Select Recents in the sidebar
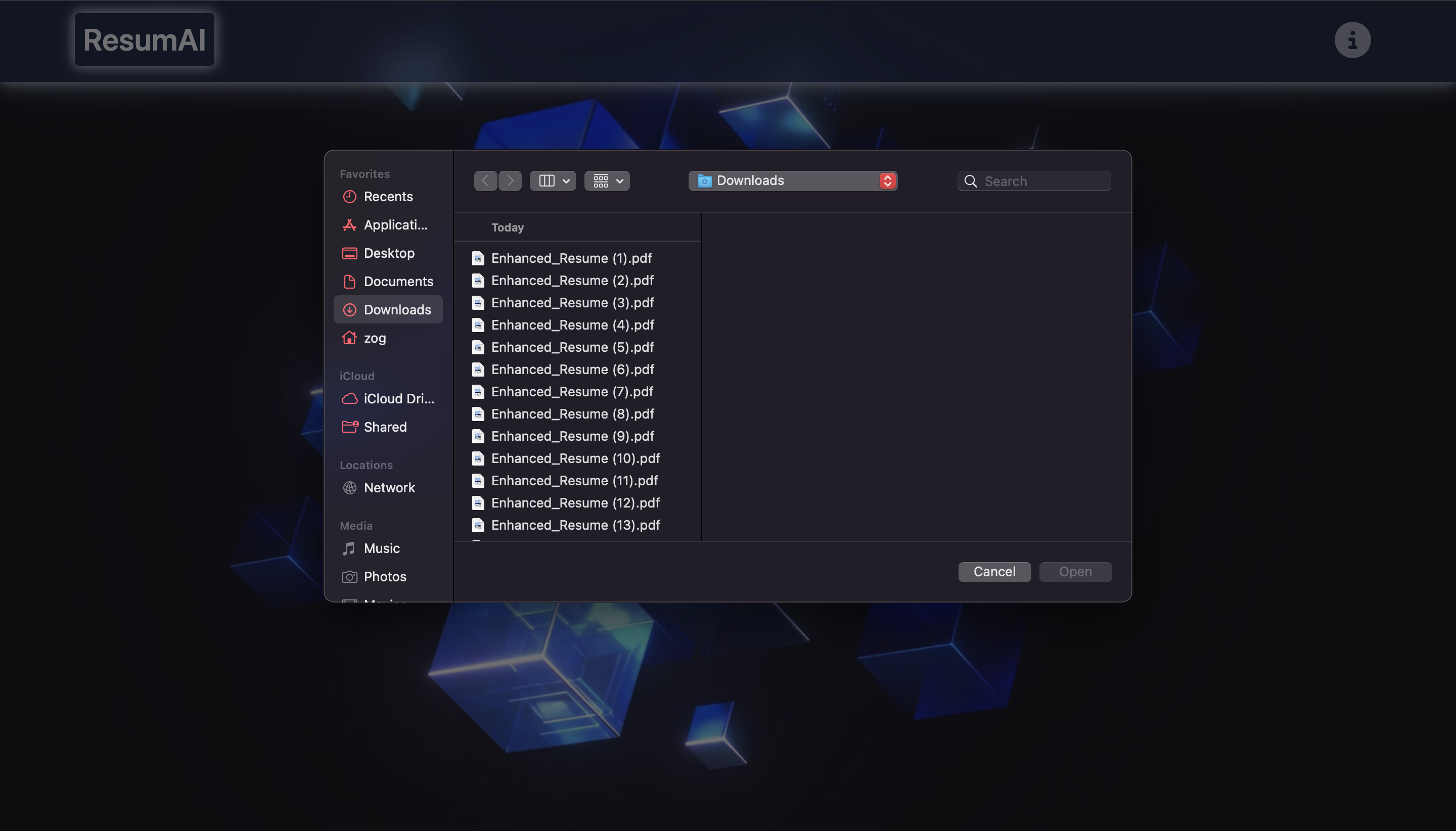1456x831 pixels. click(388, 197)
